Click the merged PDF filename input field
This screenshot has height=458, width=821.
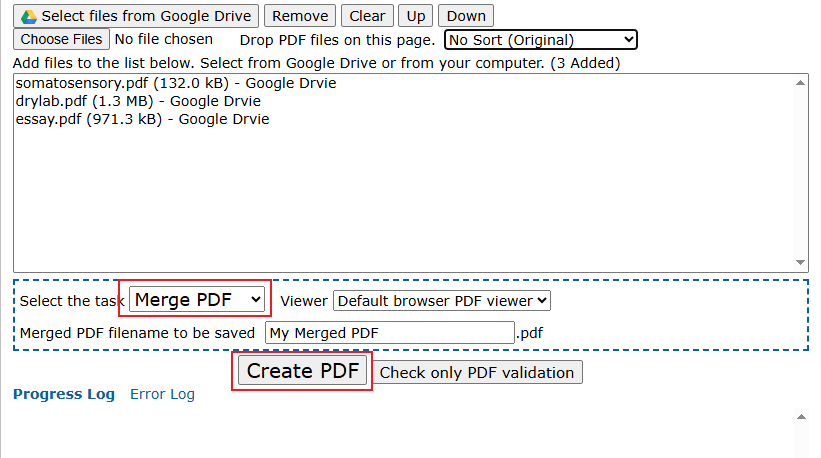390,333
